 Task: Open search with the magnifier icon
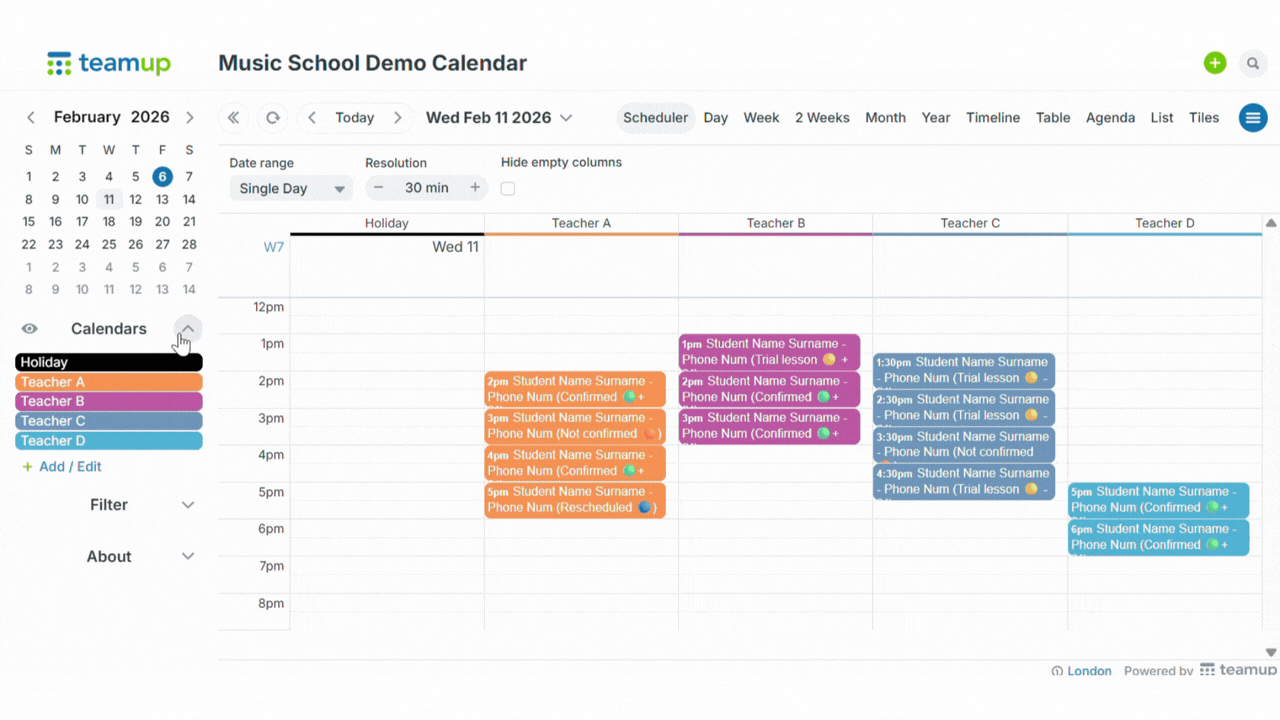pos(1252,63)
